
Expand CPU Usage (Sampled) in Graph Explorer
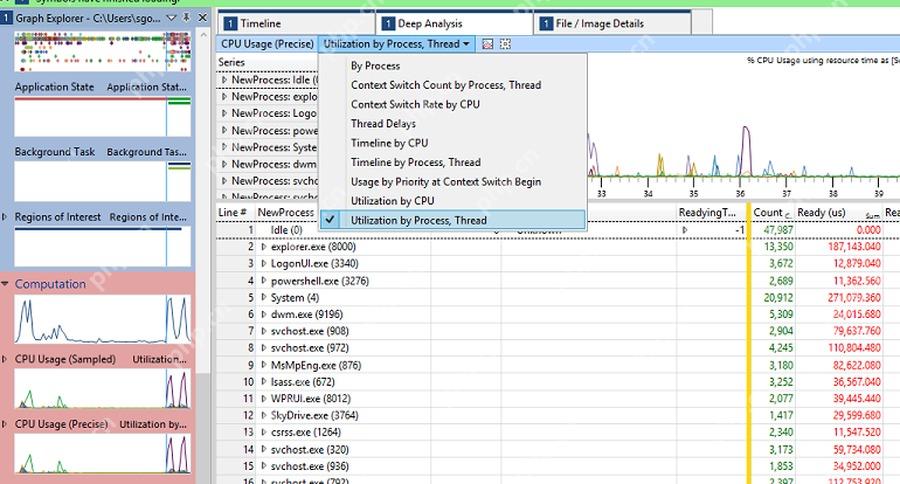click(x=5, y=359)
